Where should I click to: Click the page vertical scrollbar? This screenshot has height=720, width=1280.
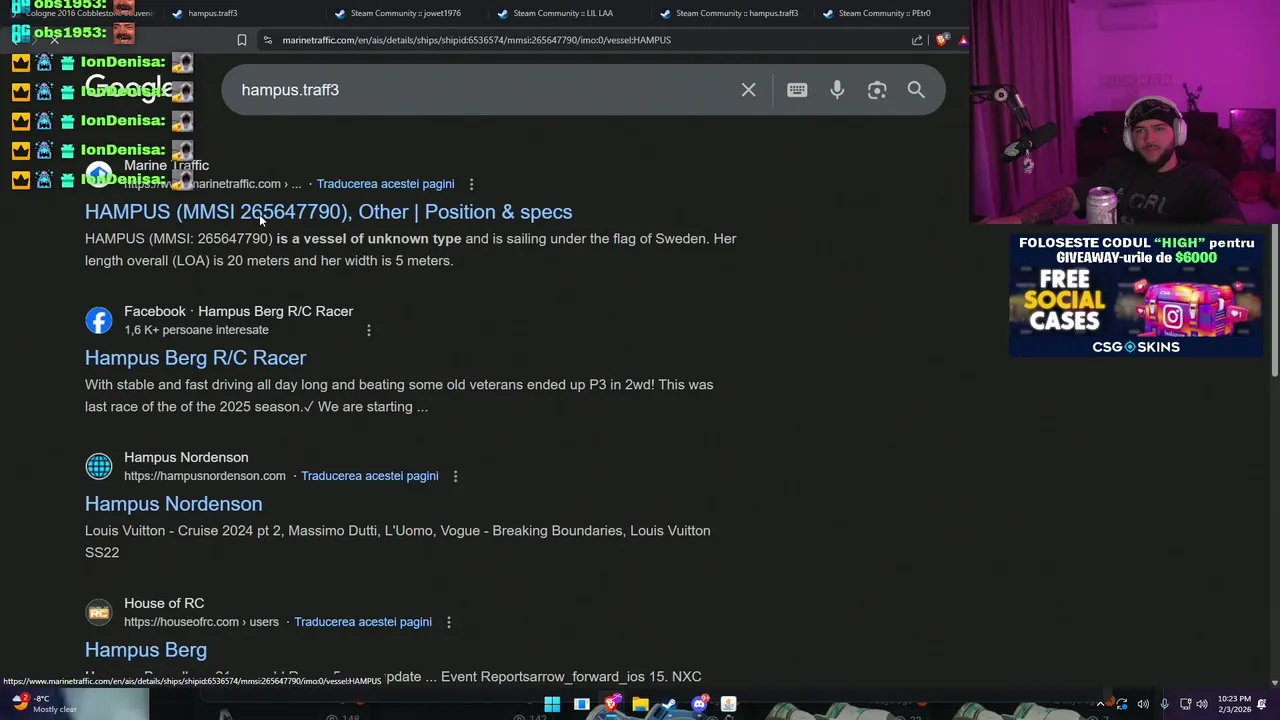1274,300
